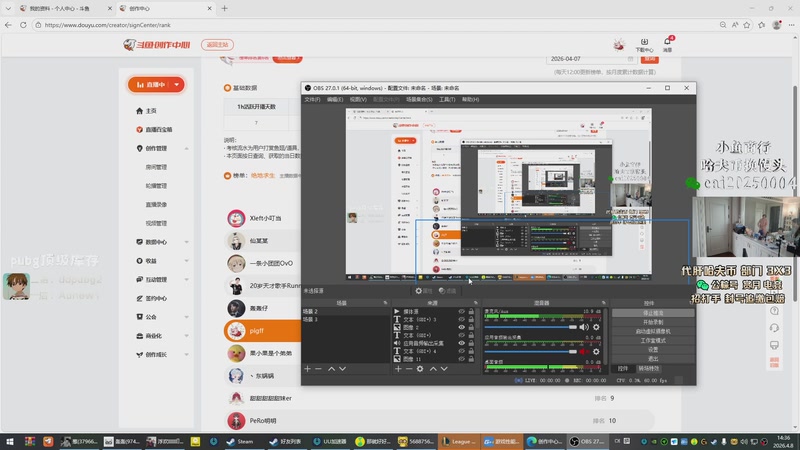Pop out the 来源 dock panel icon
Screen dimensions: 800x450
[476, 303]
